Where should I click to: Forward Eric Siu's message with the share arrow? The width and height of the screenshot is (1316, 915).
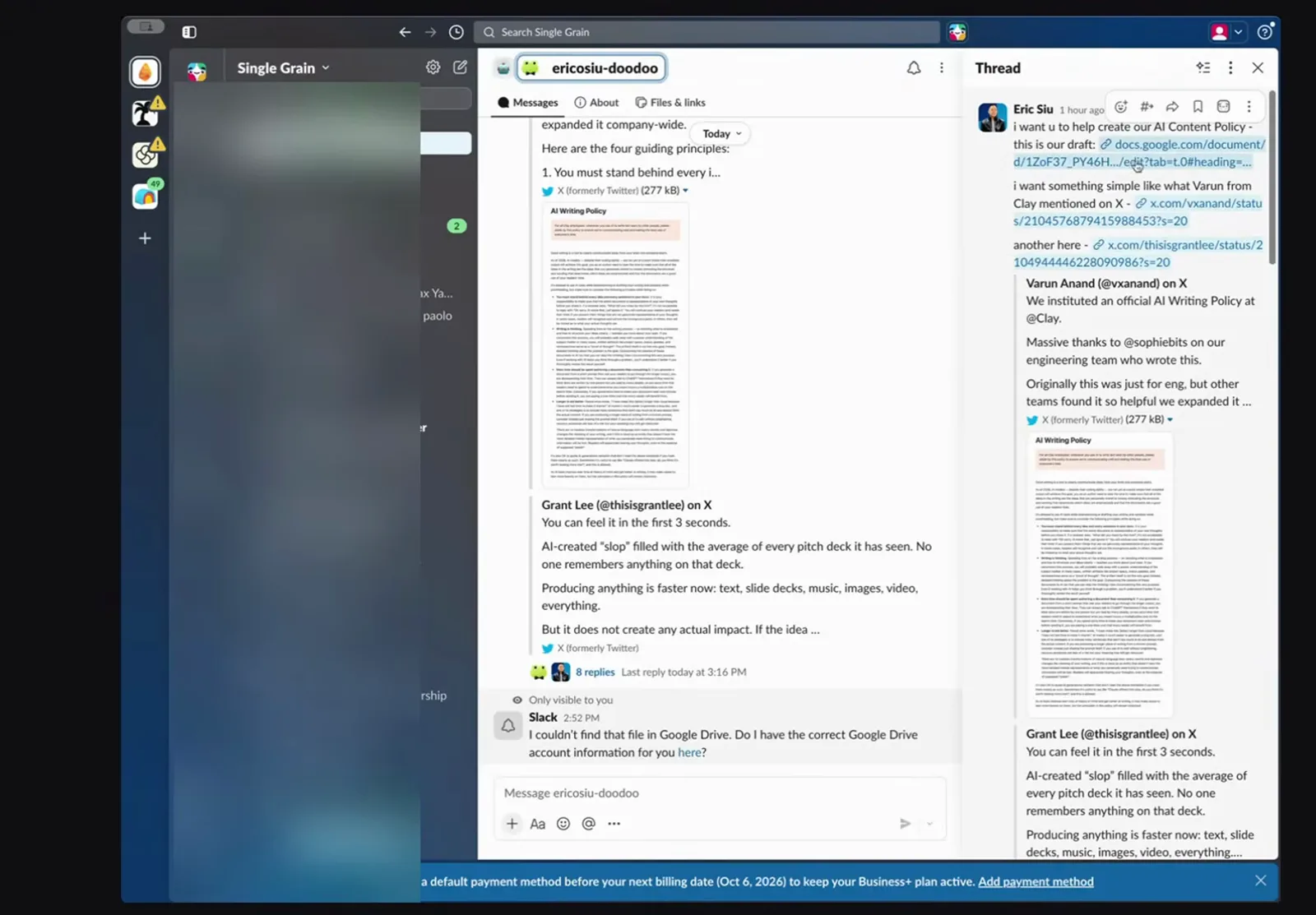(x=1172, y=106)
